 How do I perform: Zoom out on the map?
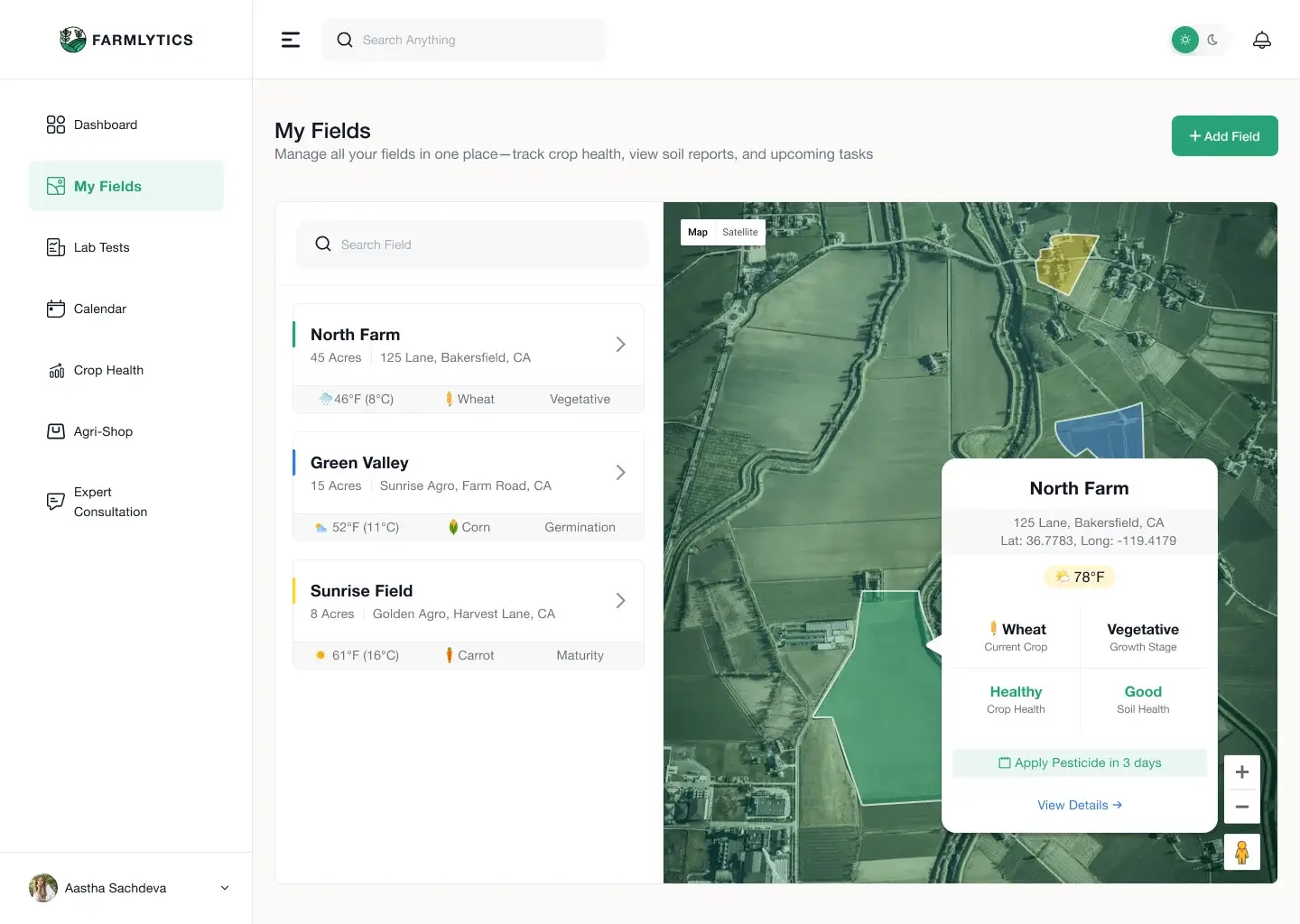1241,806
